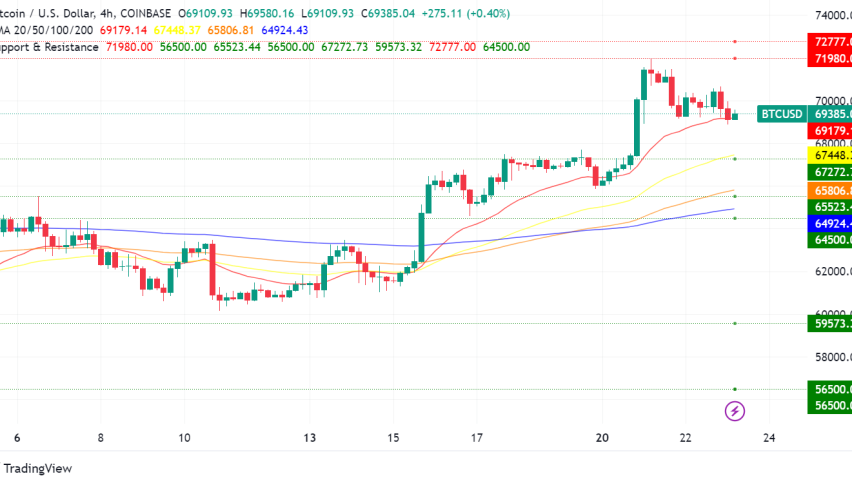
Task: Click date label 24 on time axis
Action: click(769, 438)
